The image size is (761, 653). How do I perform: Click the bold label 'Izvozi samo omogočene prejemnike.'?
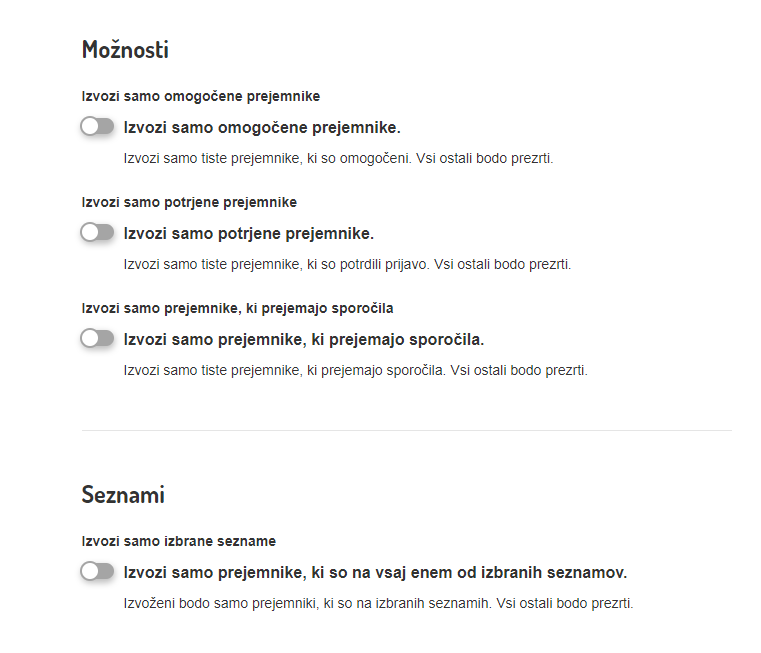click(261, 128)
